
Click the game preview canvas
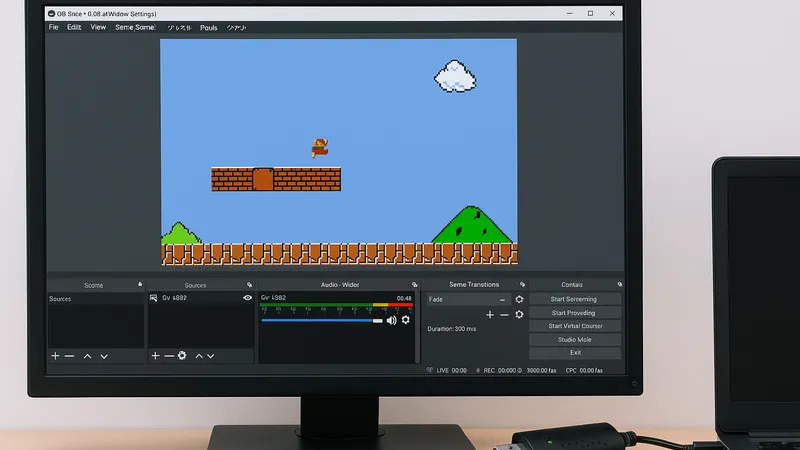(x=338, y=152)
